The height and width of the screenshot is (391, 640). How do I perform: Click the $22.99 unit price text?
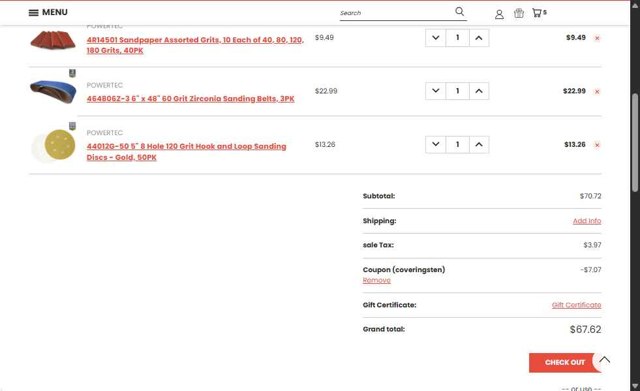coord(326,91)
